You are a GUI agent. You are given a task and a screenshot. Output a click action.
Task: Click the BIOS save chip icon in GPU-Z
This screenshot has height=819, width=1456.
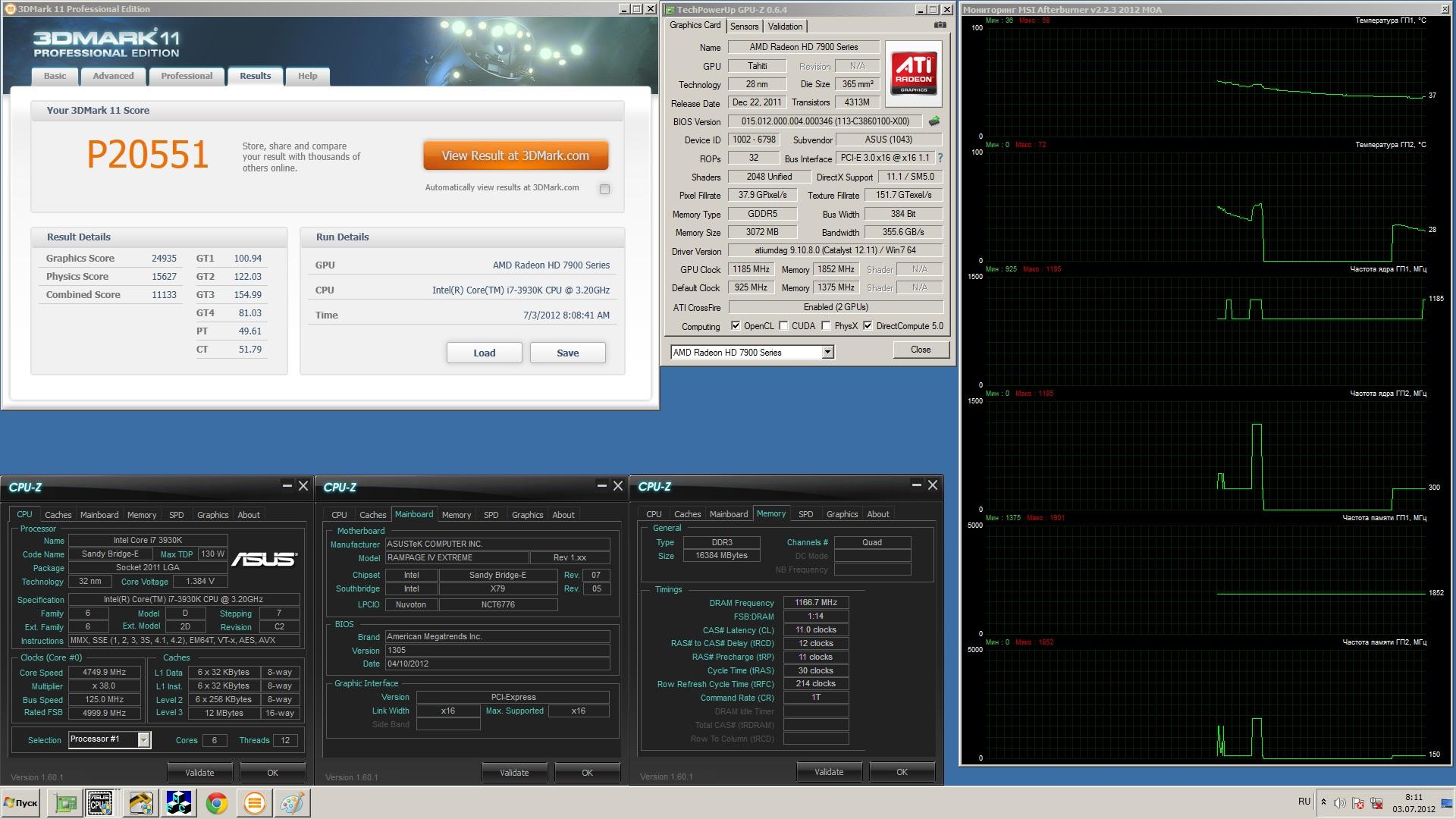tap(934, 121)
